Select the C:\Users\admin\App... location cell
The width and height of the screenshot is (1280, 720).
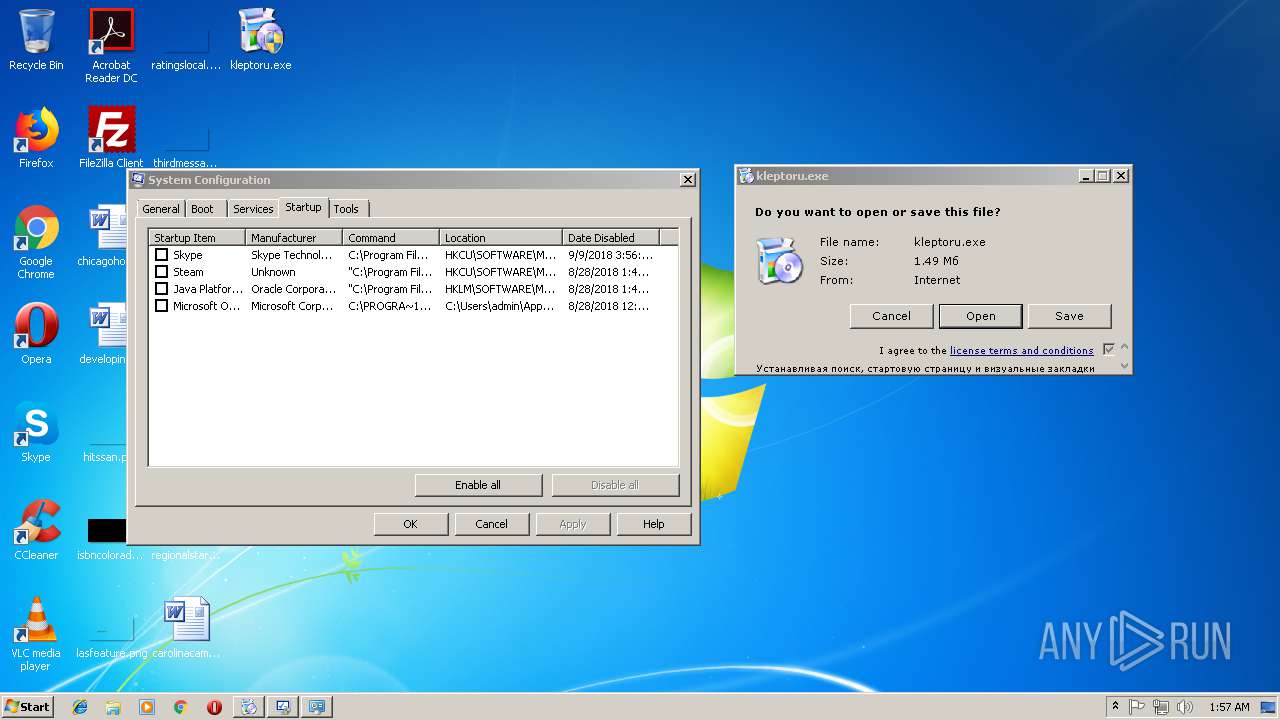pyautogui.click(x=499, y=306)
